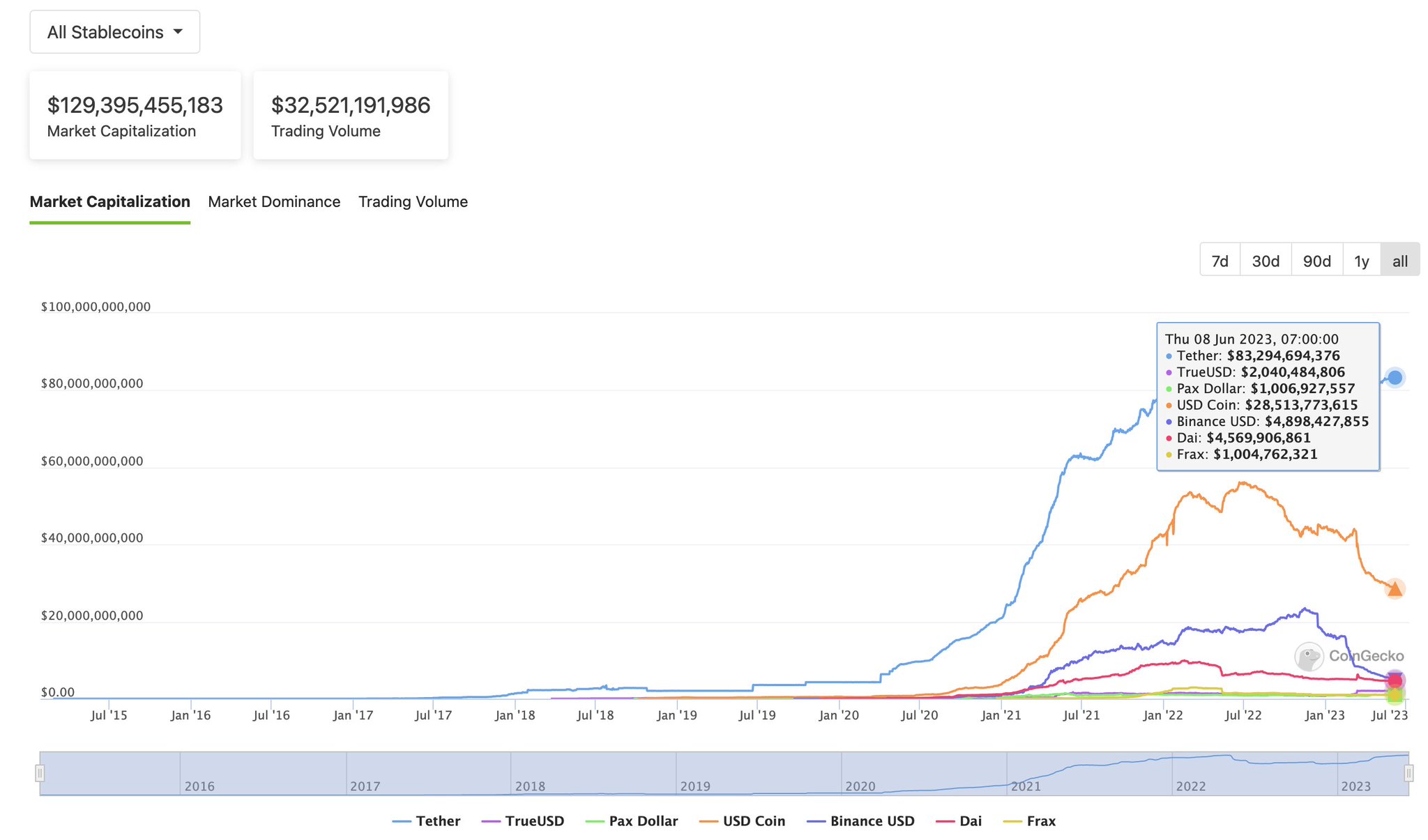Click the Jan '21 x-axis label
Image resolution: width=1428 pixels, height=840 pixels.
click(1001, 715)
